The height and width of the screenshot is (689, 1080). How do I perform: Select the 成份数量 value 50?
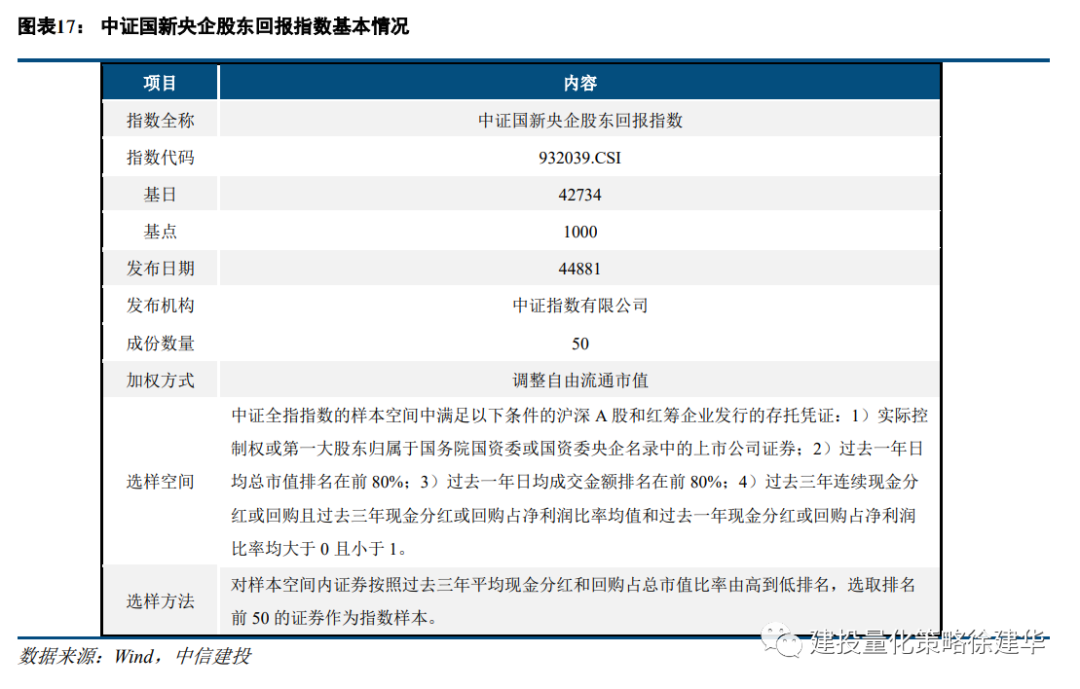pyautogui.click(x=580, y=344)
